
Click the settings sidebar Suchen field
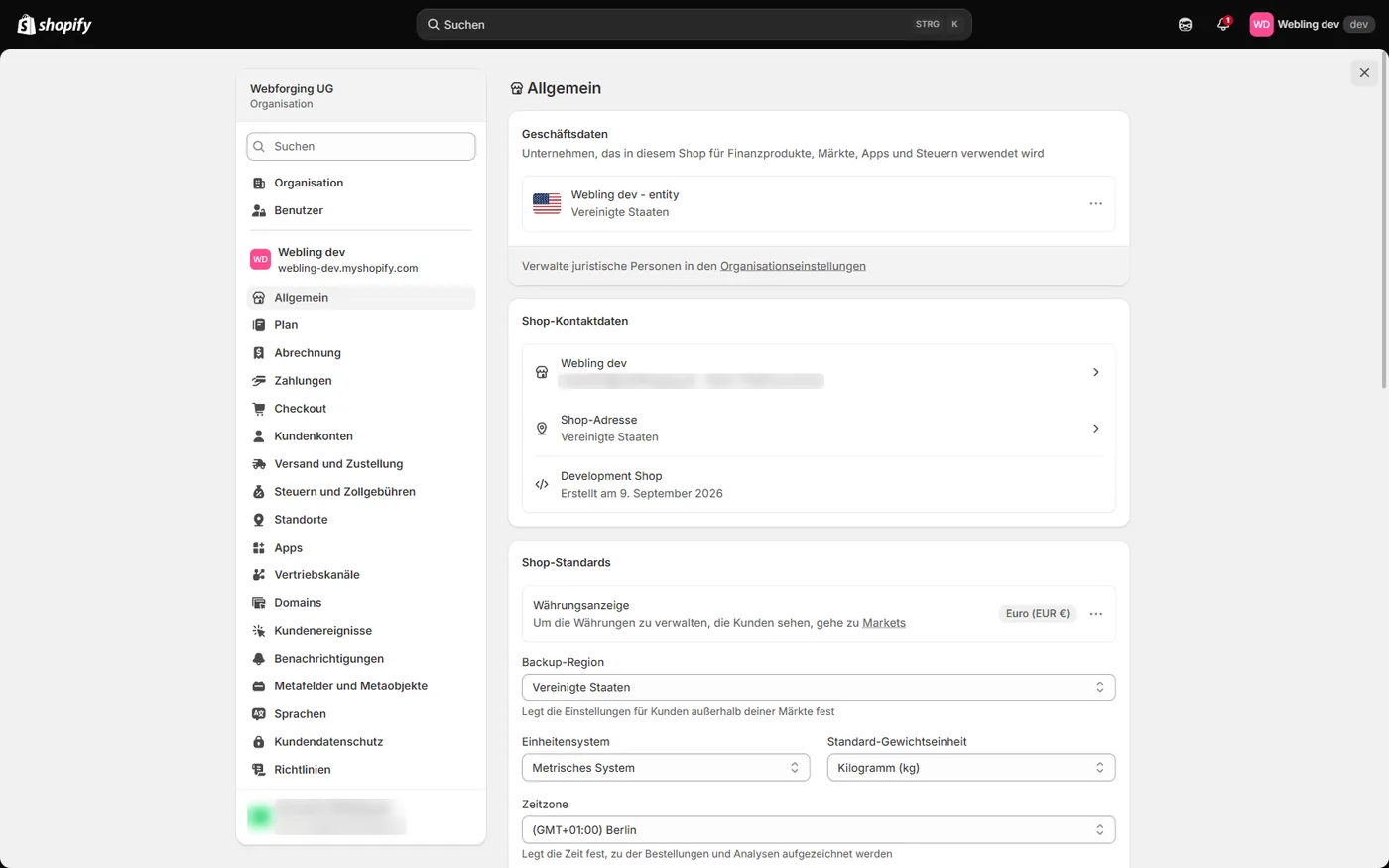tap(361, 146)
